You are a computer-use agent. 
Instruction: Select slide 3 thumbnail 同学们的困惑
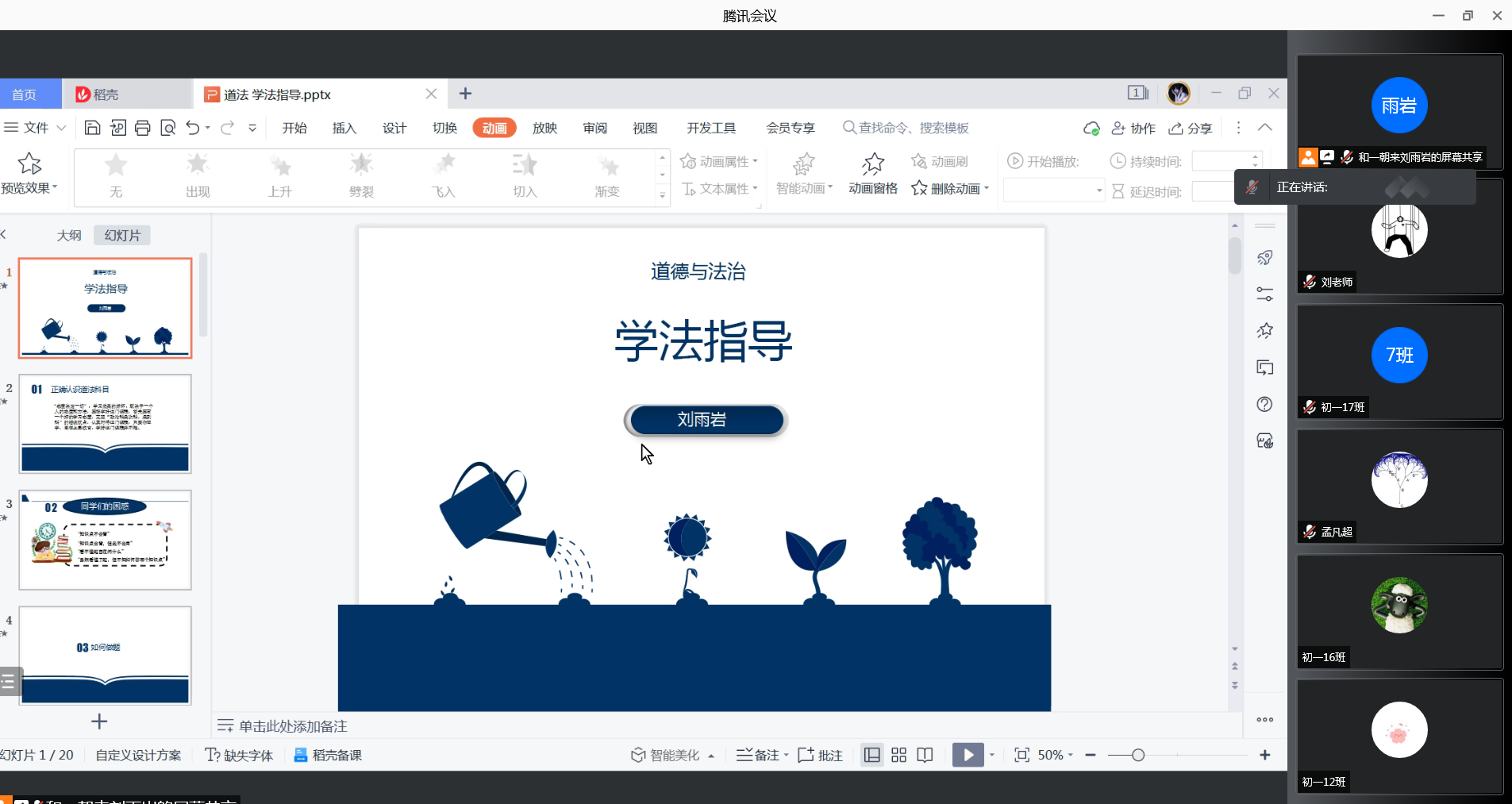(x=105, y=540)
